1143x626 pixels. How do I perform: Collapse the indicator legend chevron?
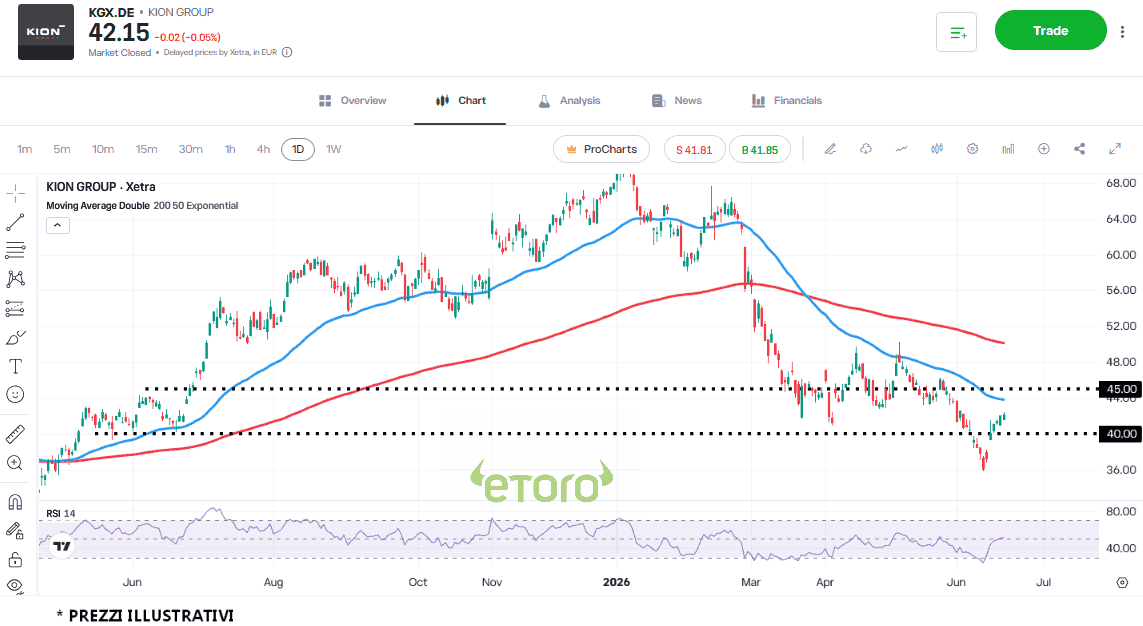(58, 225)
